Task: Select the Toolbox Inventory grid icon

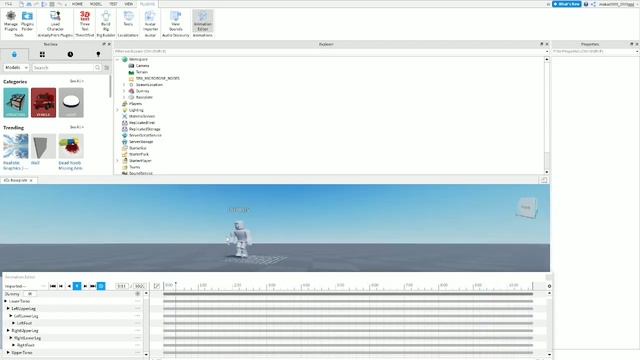Action: pos(42,54)
